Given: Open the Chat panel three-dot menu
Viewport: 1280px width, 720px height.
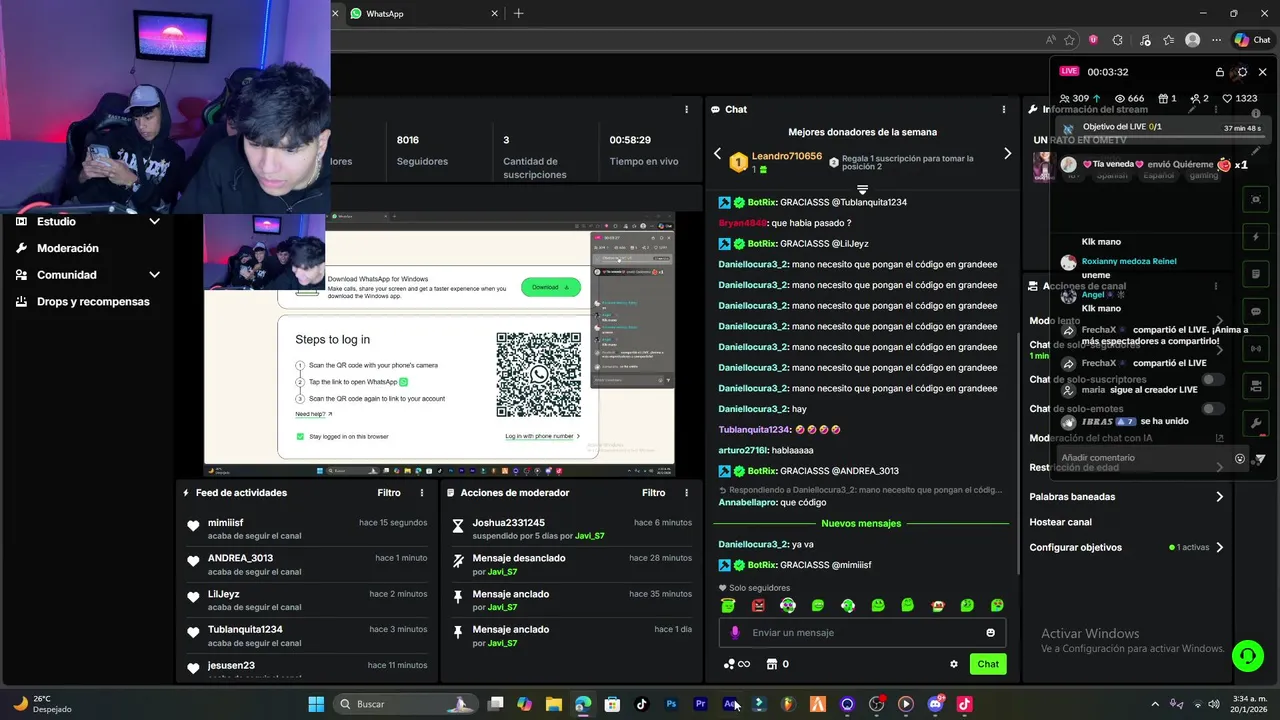Looking at the screenshot, I should 1003,109.
